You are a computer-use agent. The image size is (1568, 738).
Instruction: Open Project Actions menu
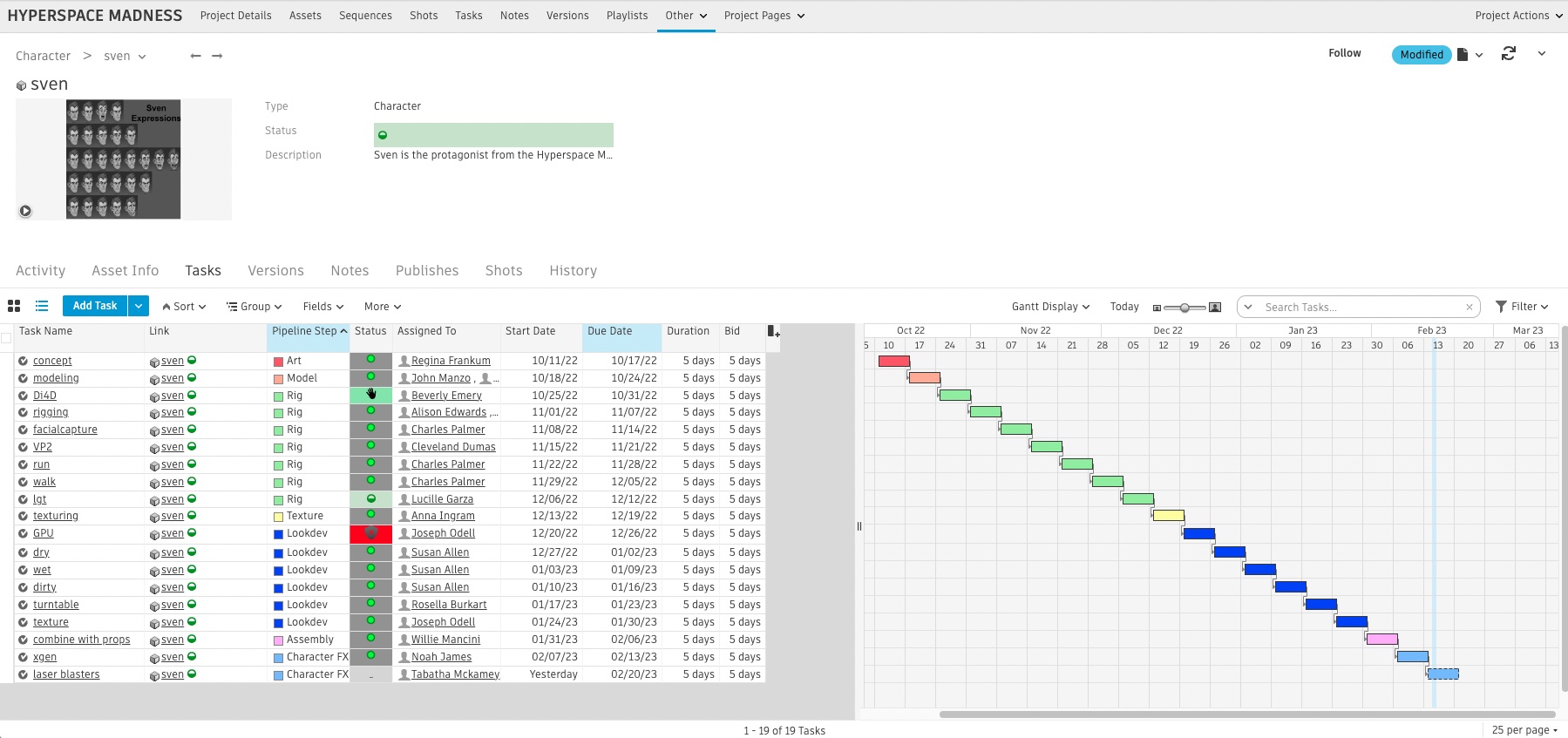click(x=1518, y=16)
